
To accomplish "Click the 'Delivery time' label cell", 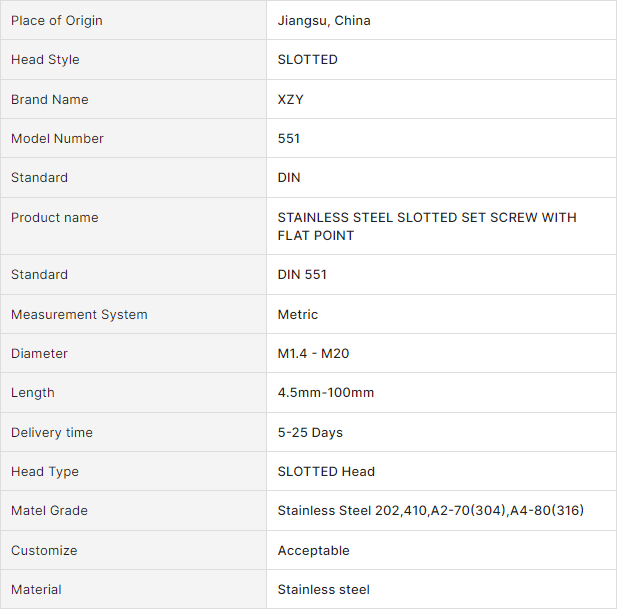I will 52,433.
